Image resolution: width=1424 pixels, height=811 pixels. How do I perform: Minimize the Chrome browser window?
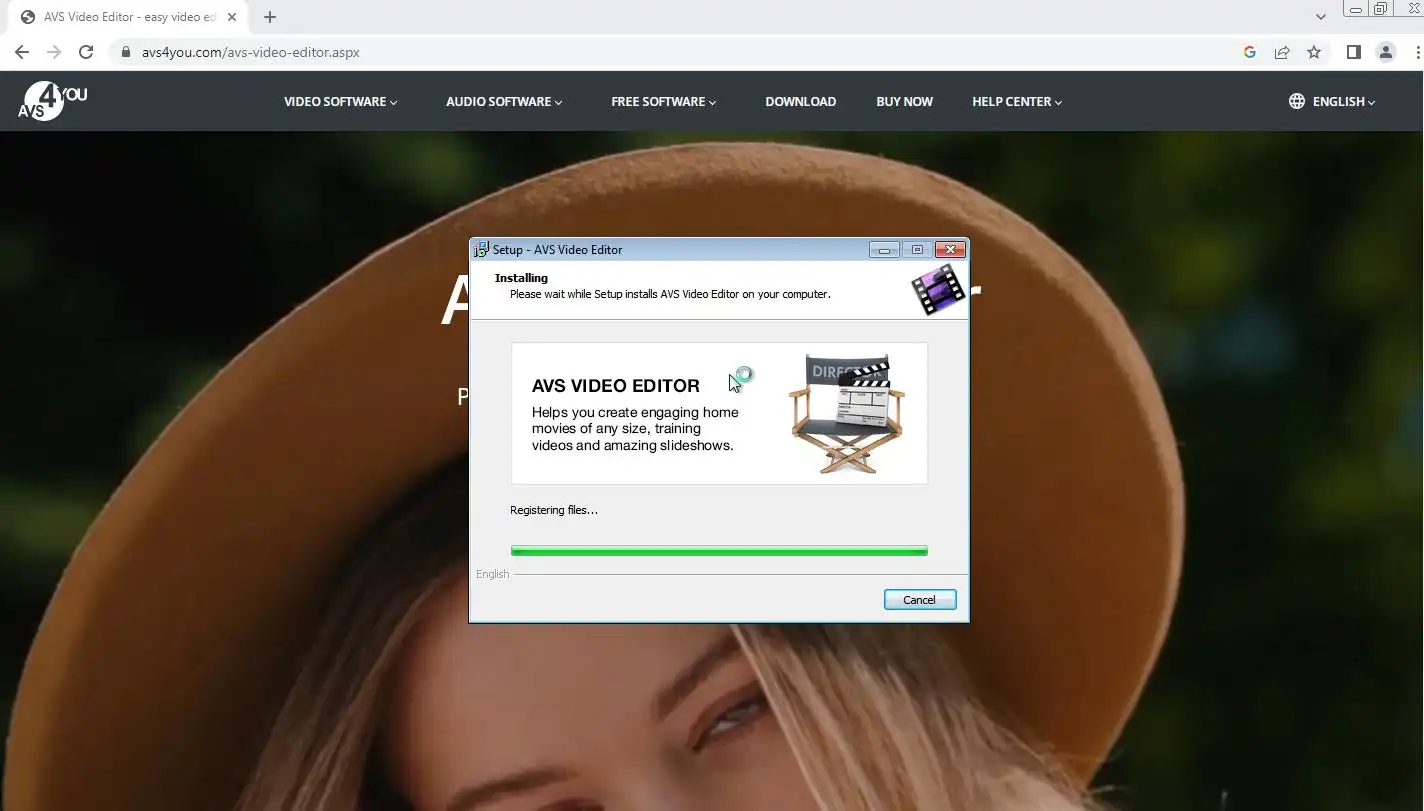(1356, 9)
